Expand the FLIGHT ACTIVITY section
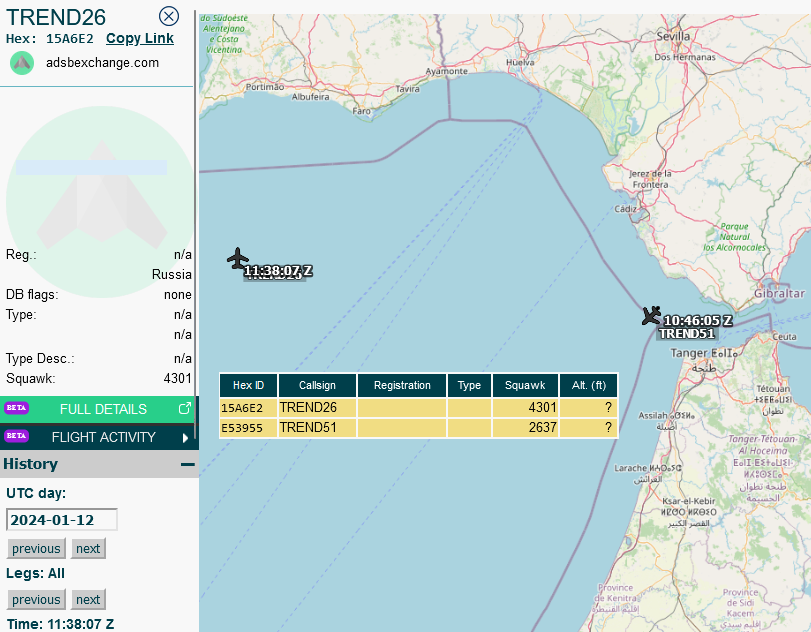Viewport: 811px width, 632px height. 99,437
